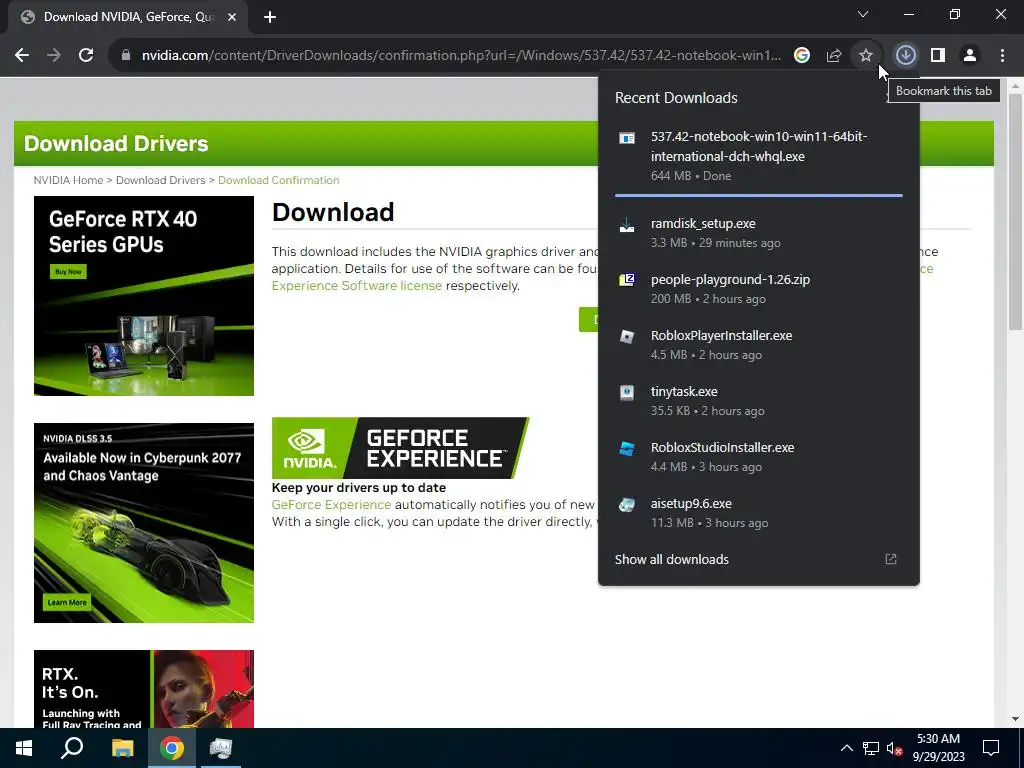Viewport: 1024px width, 768px height.
Task: Click the ramdisk_setup.exe file icon
Action: click(x=627, y=225)
